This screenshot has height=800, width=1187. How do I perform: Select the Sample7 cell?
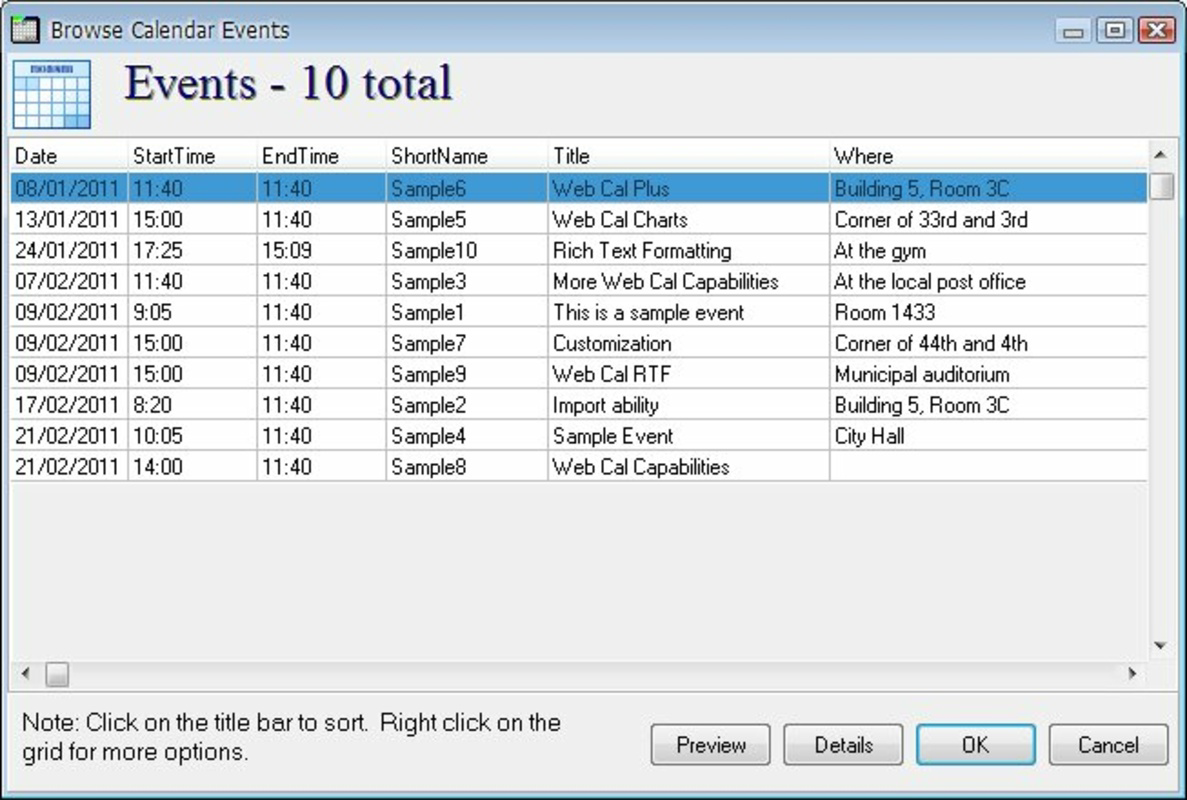click(466, 344)
